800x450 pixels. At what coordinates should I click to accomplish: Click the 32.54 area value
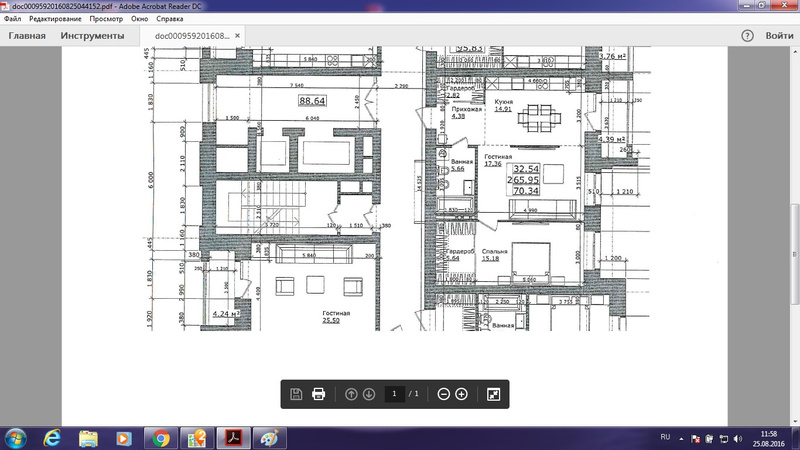526,169
